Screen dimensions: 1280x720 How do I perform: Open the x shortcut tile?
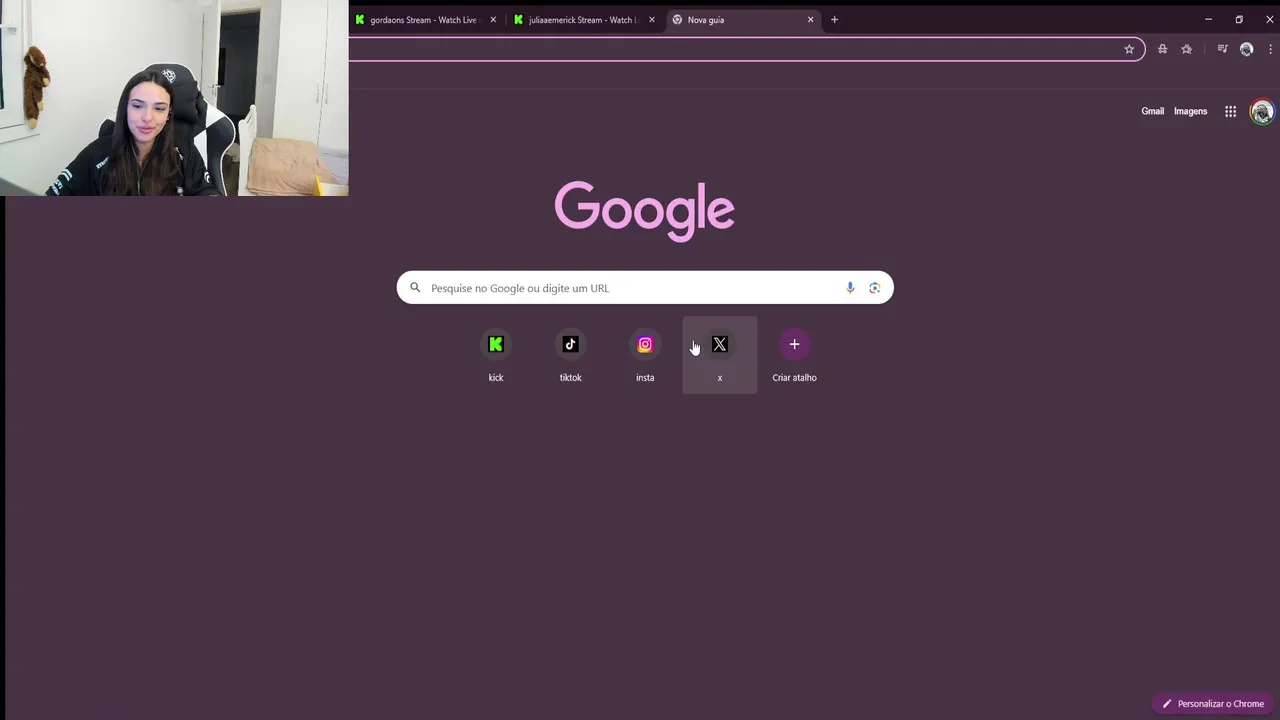point(720,355)
